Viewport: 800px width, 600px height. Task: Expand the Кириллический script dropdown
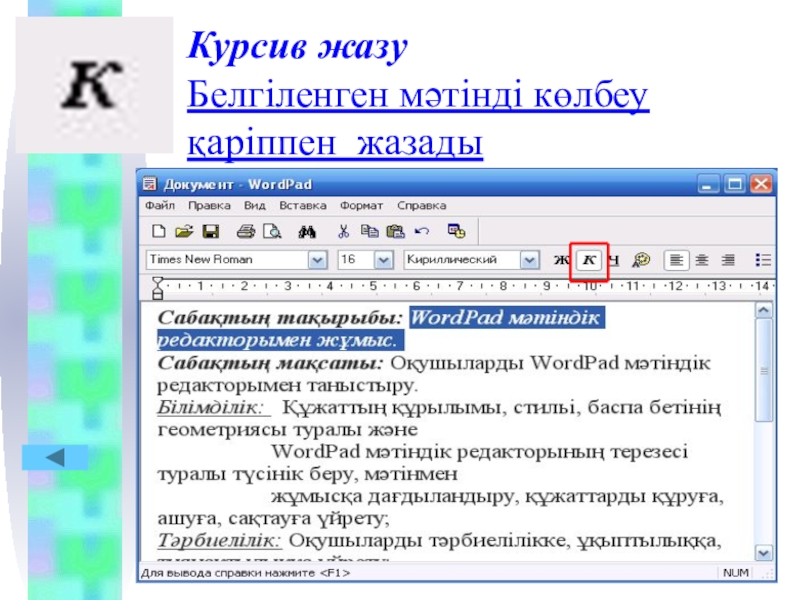click(x=530, y=260)
